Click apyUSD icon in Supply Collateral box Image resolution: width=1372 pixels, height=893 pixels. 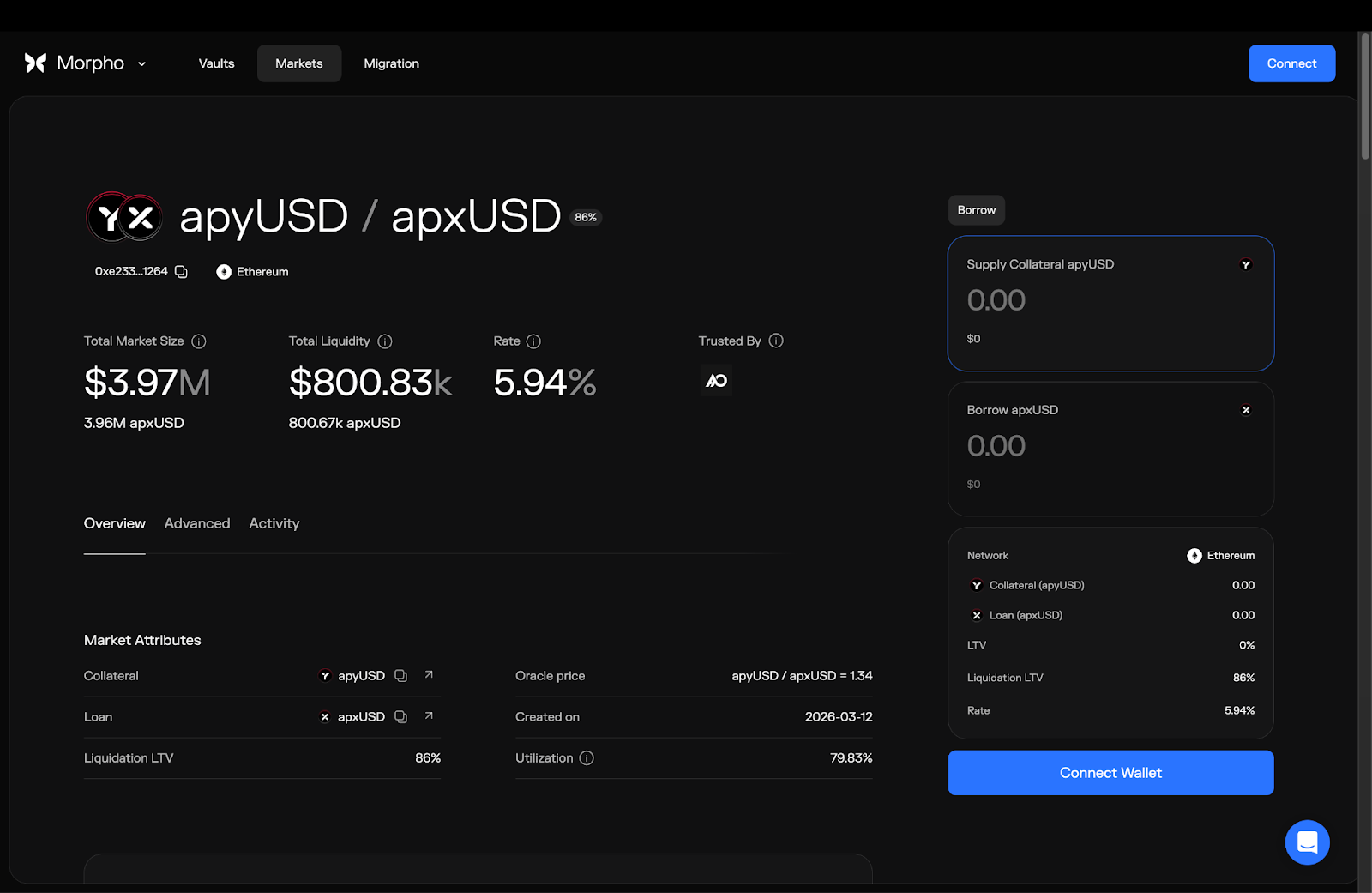[x=1246, y=264]
